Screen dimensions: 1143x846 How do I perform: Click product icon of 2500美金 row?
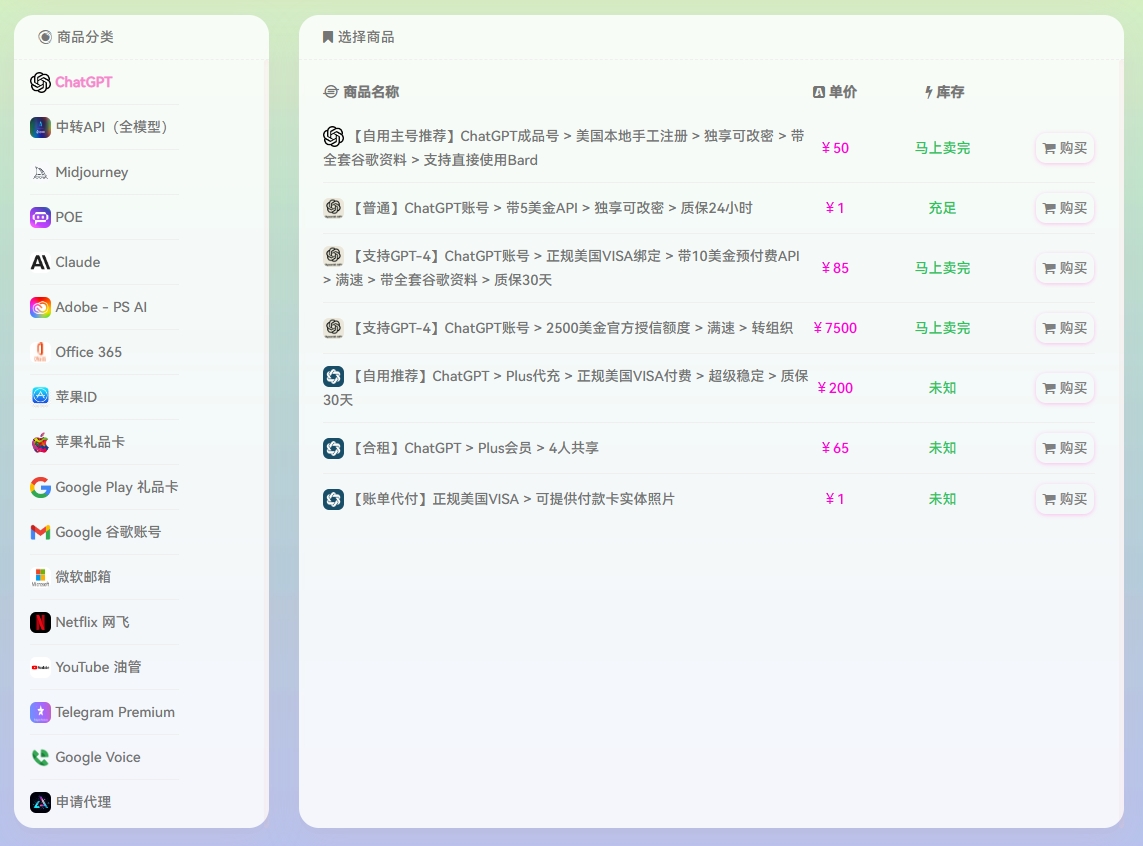(x=333, y=329)
